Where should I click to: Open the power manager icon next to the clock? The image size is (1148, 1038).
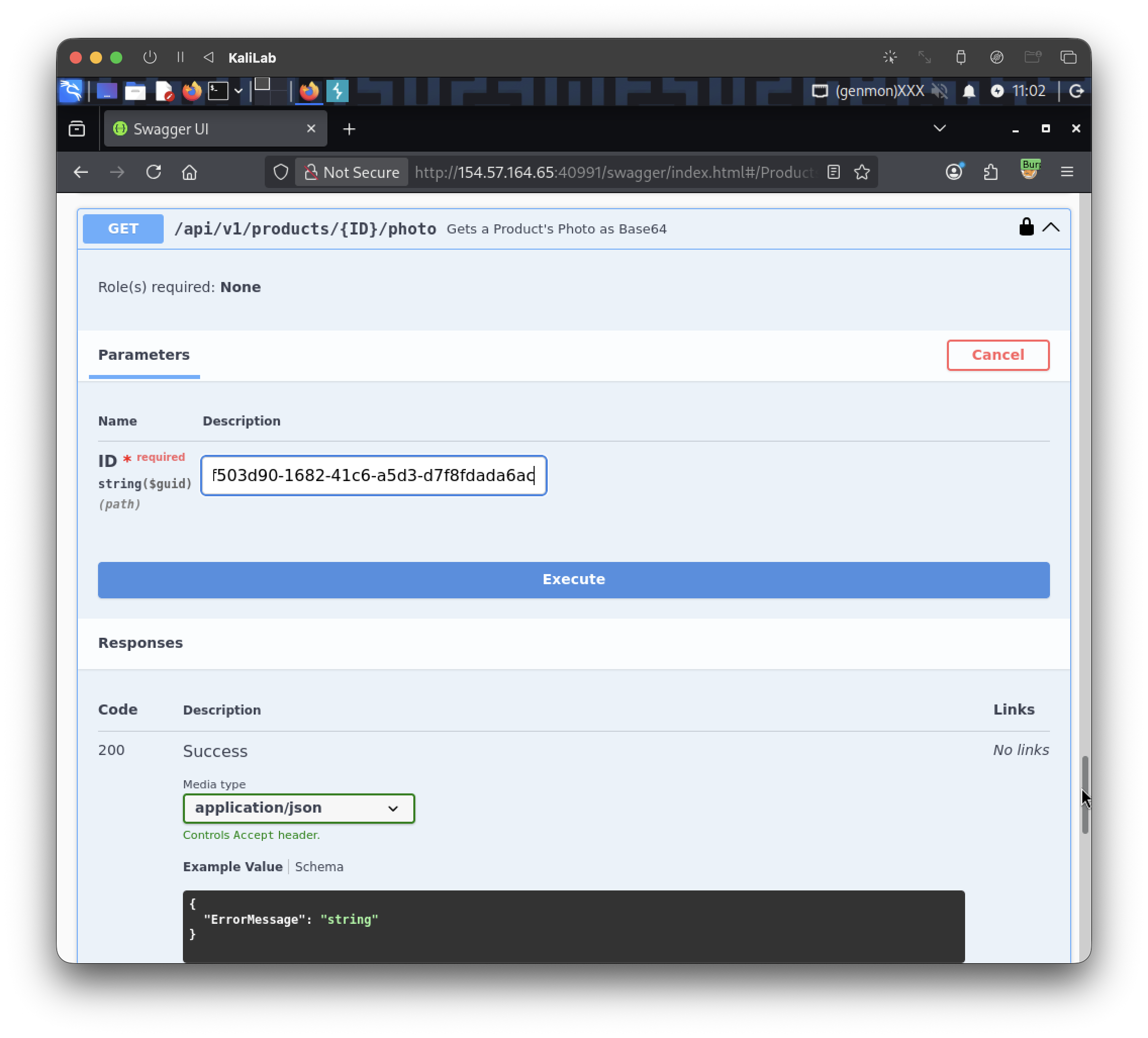click(x=997, y=91)
